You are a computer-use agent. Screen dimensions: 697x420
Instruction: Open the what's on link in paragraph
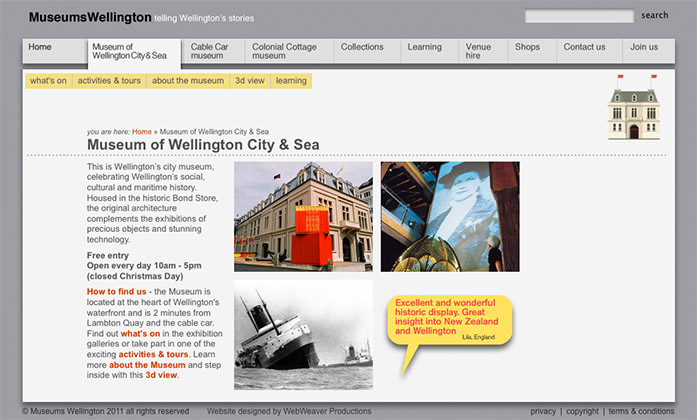140,333
